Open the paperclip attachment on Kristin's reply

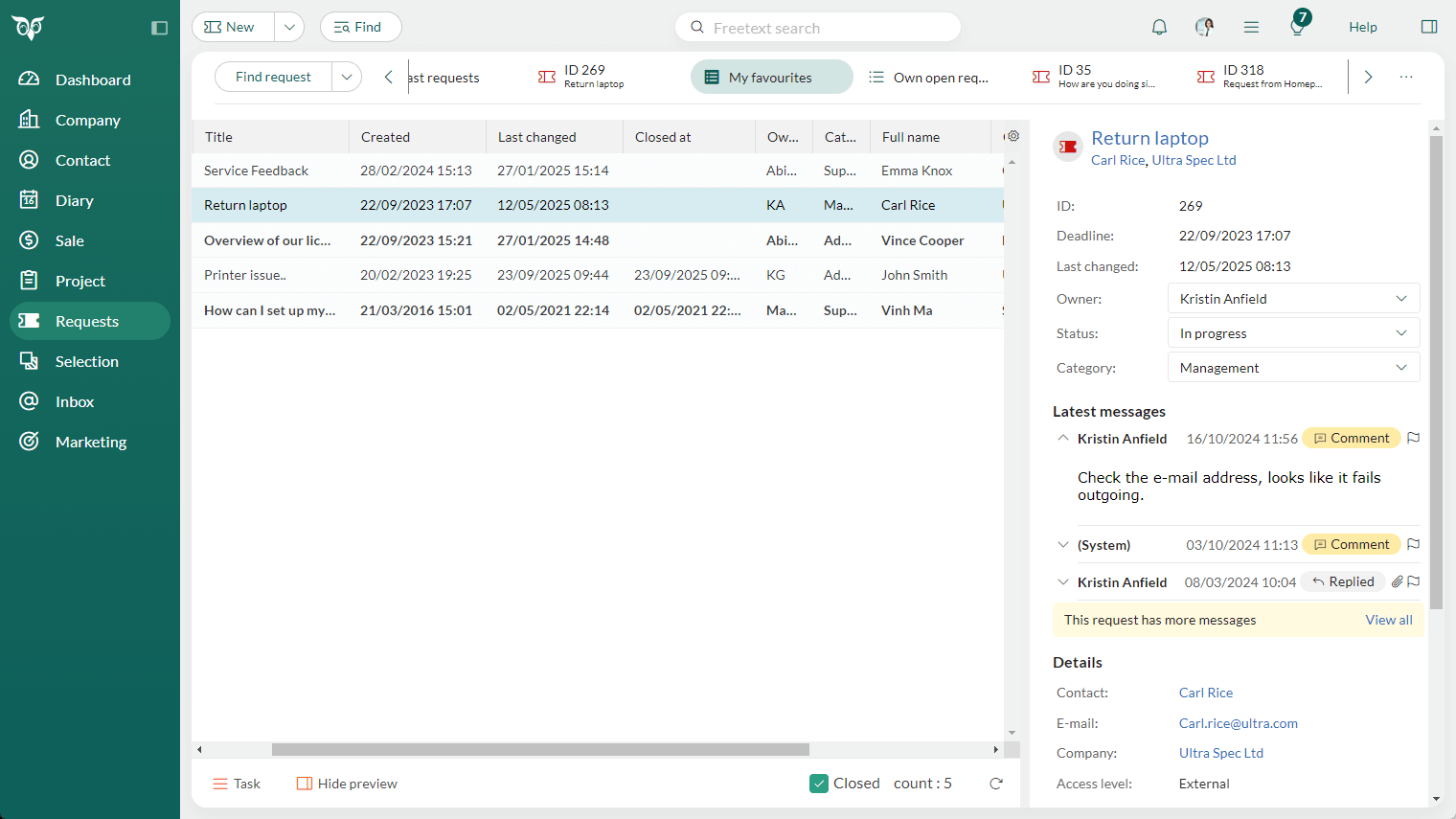tap(1397, 580)
